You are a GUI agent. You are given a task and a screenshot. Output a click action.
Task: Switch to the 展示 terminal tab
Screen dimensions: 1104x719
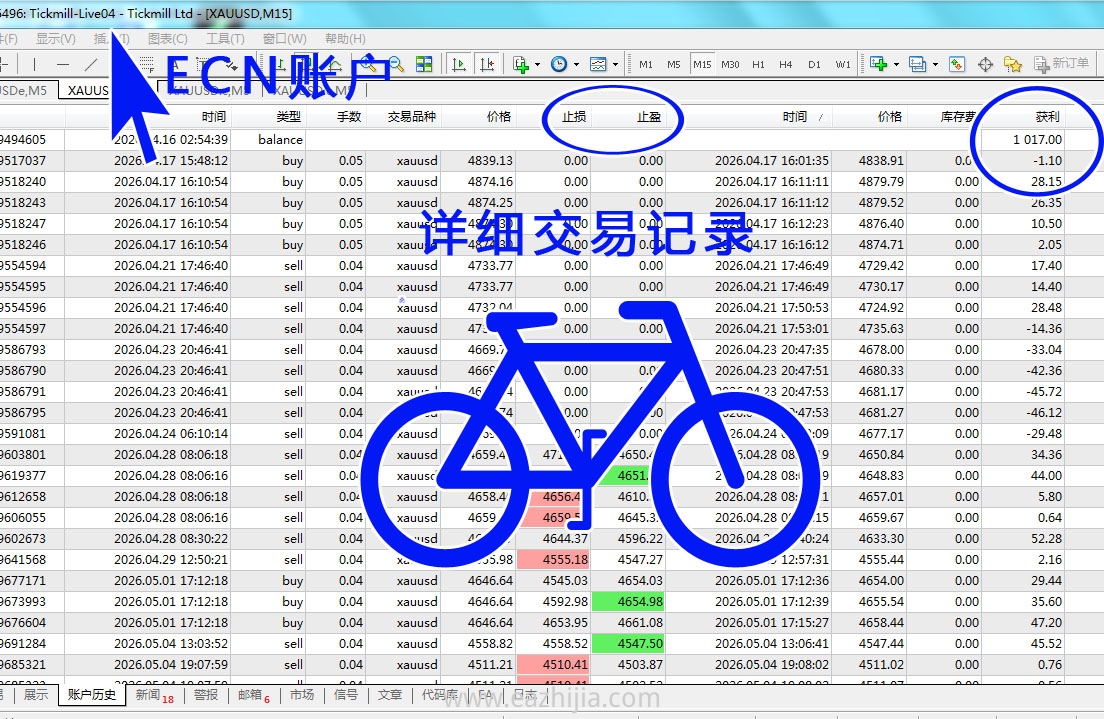[36, 695]
